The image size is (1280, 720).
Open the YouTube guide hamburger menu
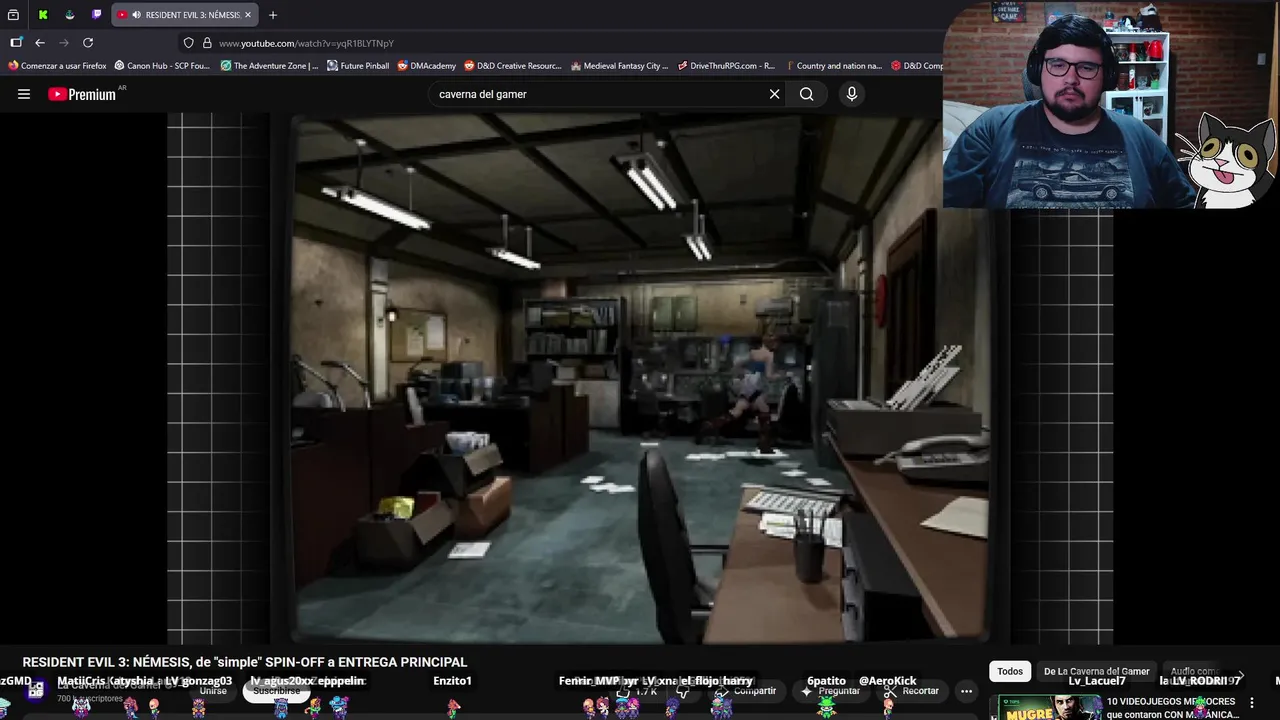(24, 94)
